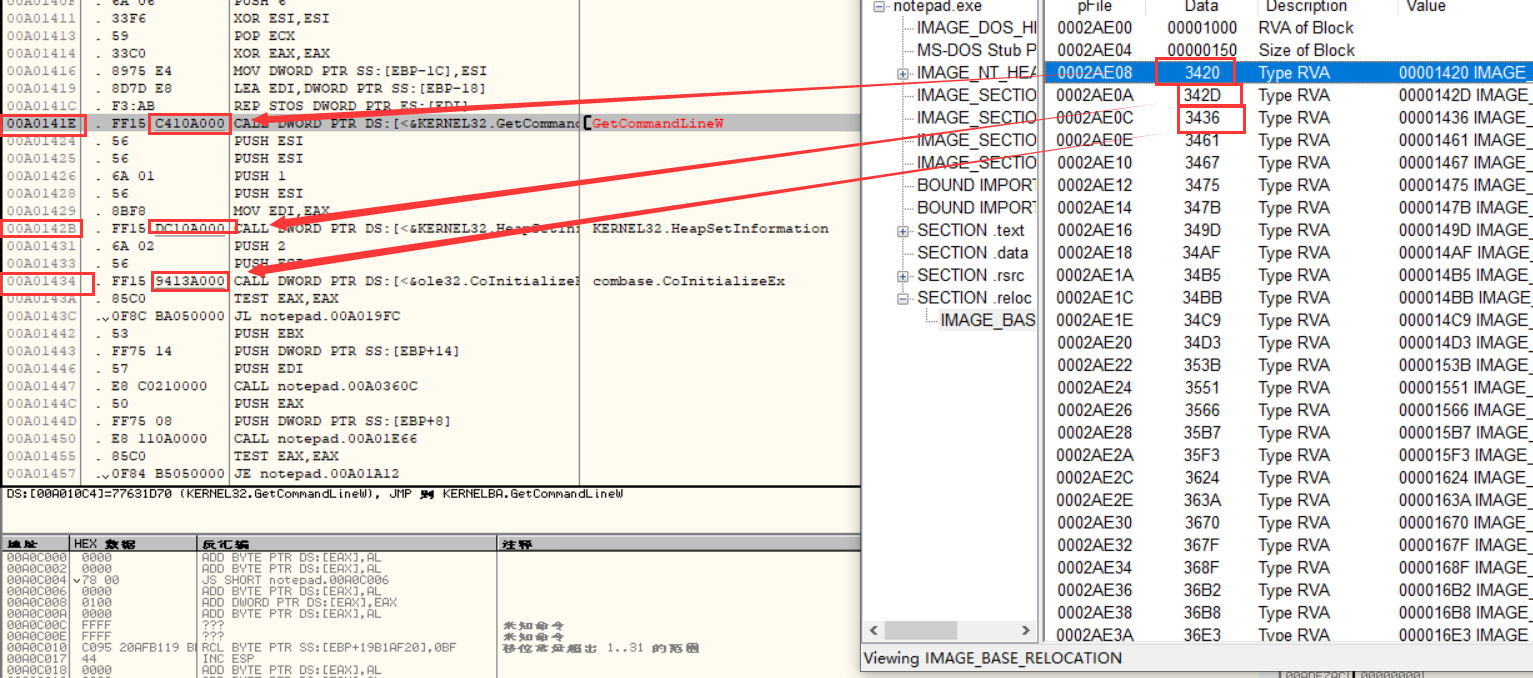Click the pFile column header
This screenshot has height=678, width=1533.
point(1094,6)
